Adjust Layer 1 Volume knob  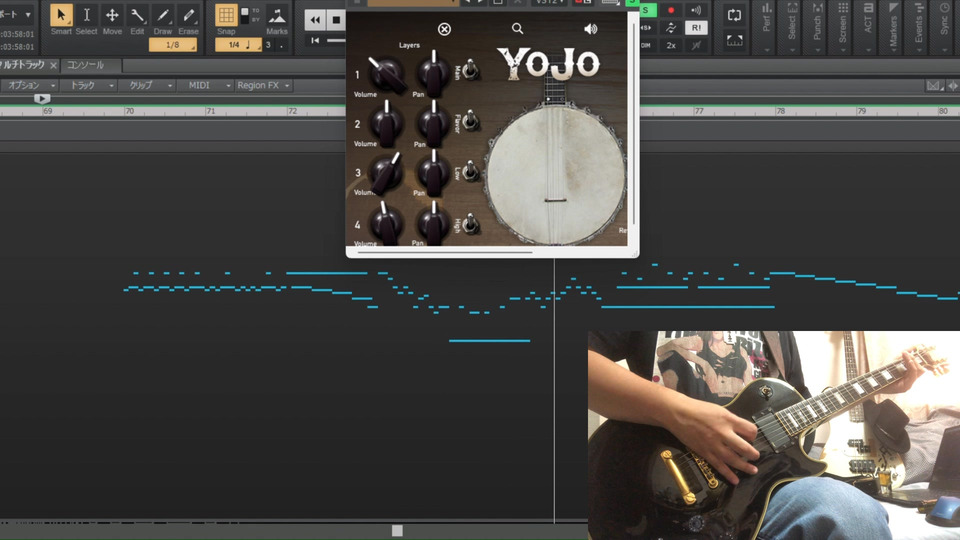pos(387,73)
